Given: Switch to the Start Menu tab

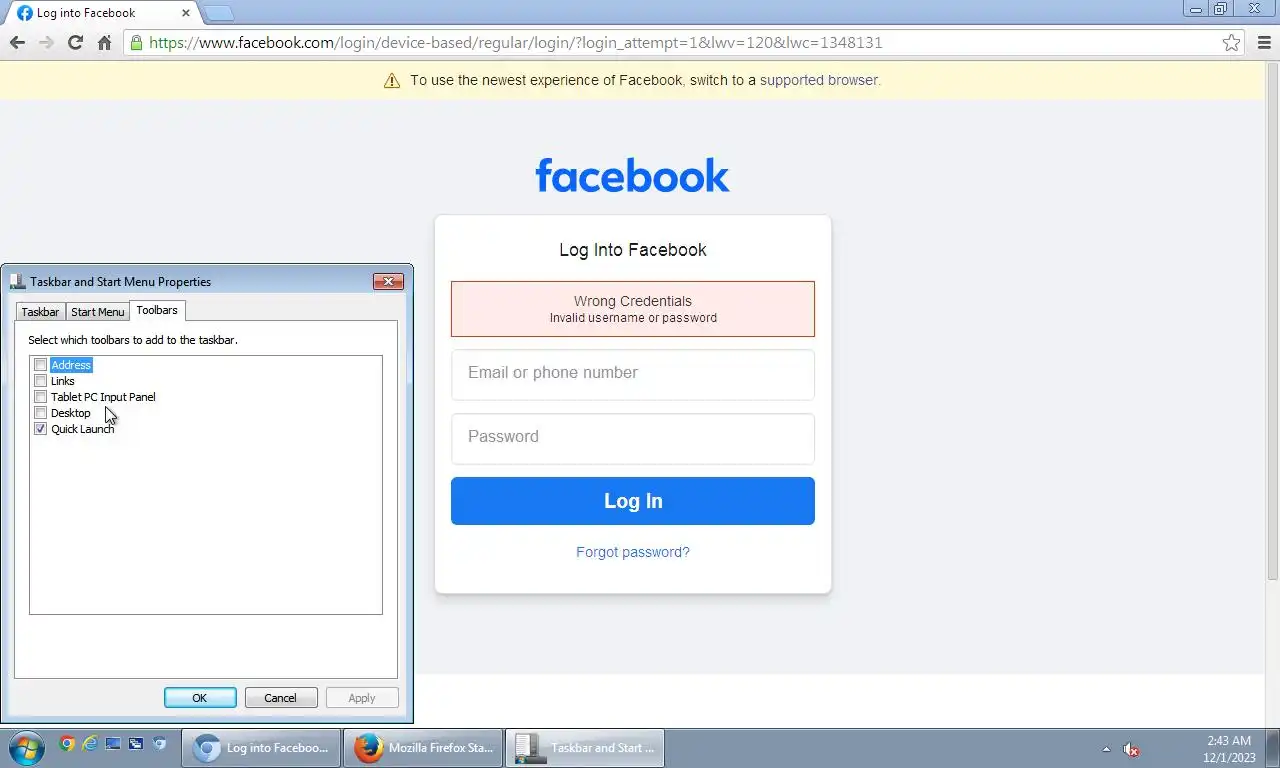Looking at the screenshot, I should (98, 312).
